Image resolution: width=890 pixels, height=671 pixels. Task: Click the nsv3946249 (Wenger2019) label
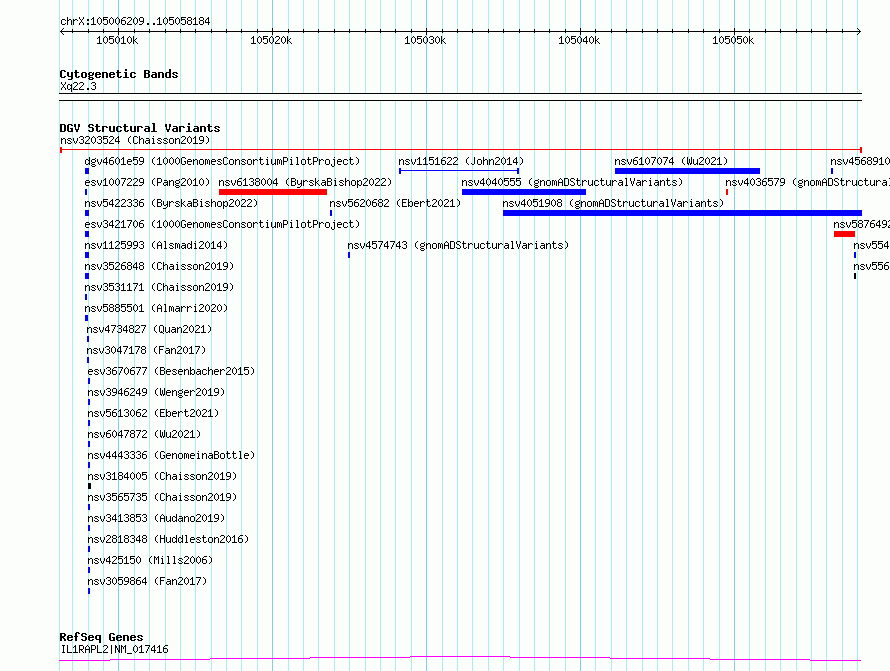[x=156, y=392]
